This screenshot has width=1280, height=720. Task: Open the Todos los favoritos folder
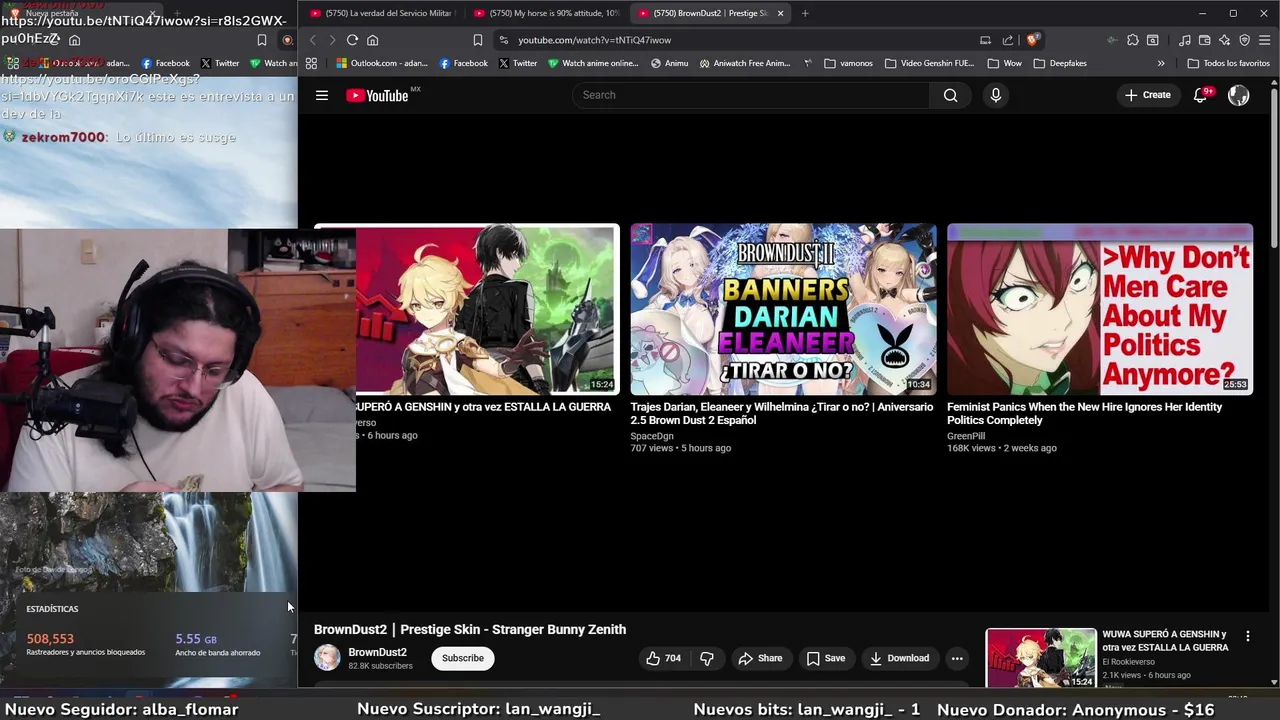1228,63
